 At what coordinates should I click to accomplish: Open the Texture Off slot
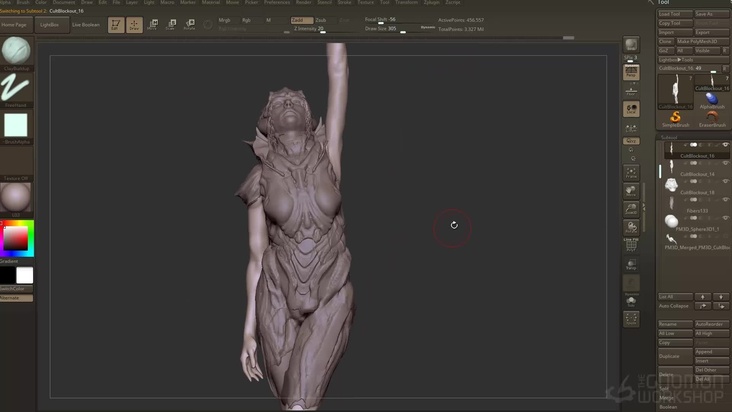tap(16, 161)
